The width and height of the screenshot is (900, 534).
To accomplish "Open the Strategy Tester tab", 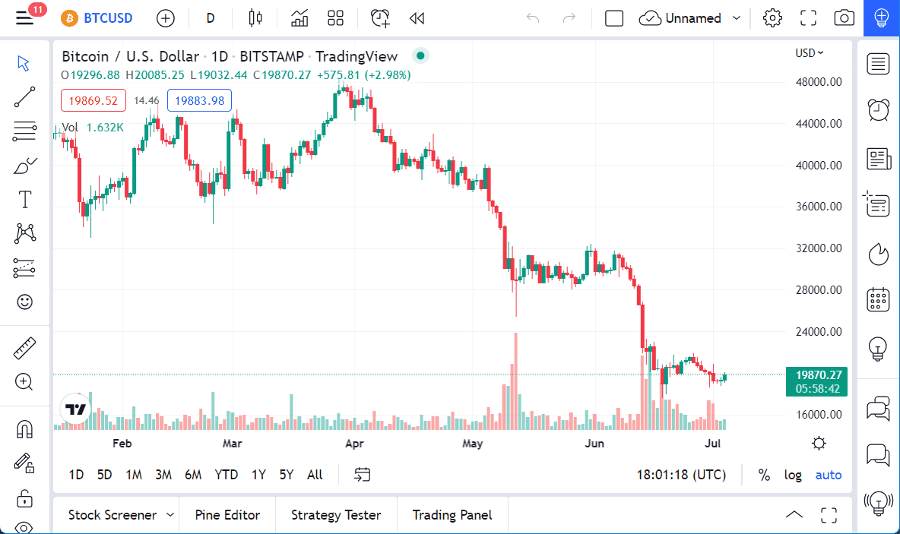I will (x=335, y=515).
